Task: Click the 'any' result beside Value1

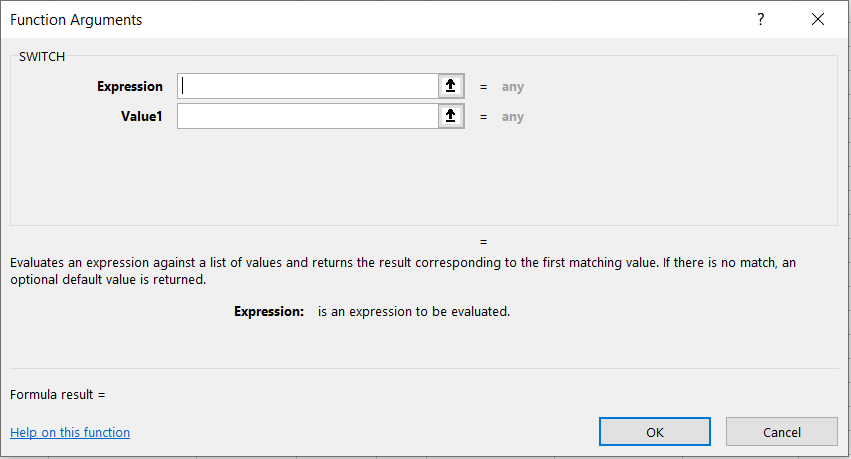Action: pyautogui.click(x=513, y=117)
